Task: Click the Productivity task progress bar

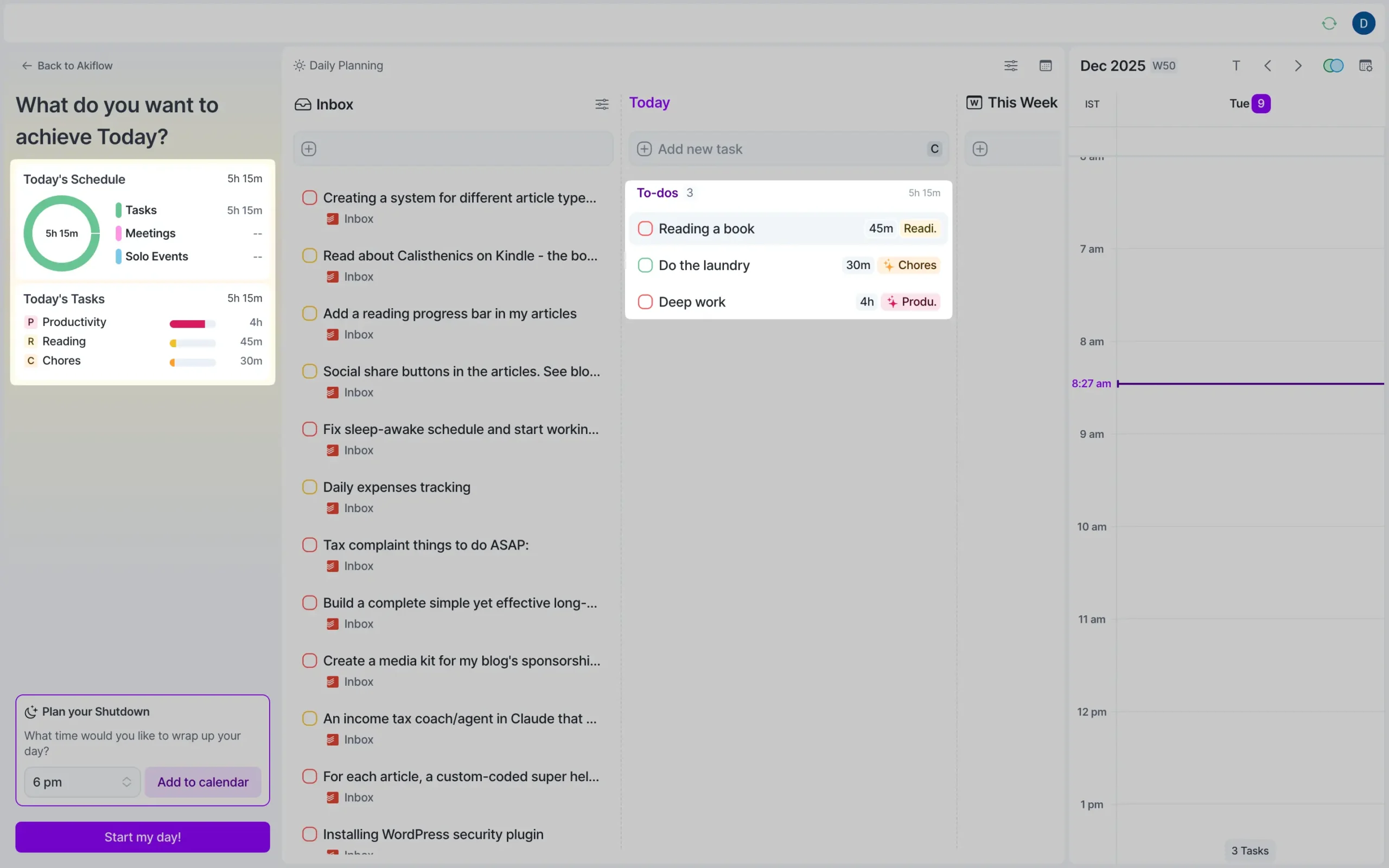Action: pyautogui.click(x=191, y=323)
